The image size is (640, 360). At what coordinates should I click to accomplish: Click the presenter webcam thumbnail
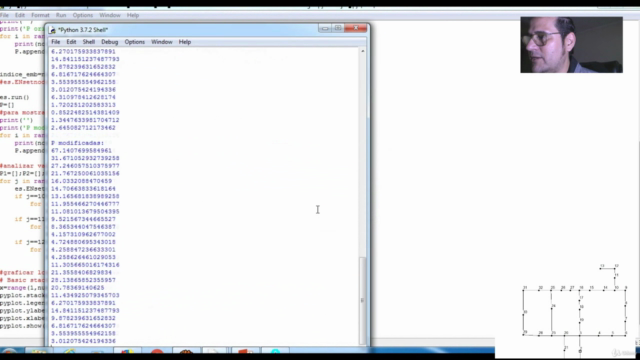coord(571,45)
